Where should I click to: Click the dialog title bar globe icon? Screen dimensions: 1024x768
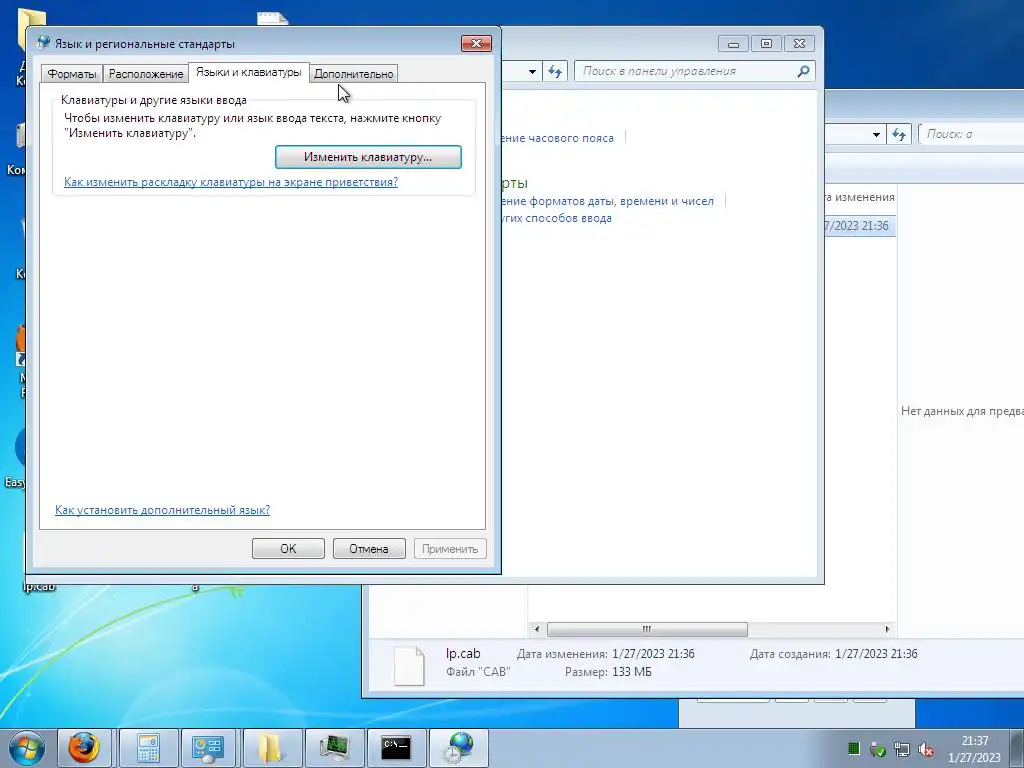click(44, 43)
